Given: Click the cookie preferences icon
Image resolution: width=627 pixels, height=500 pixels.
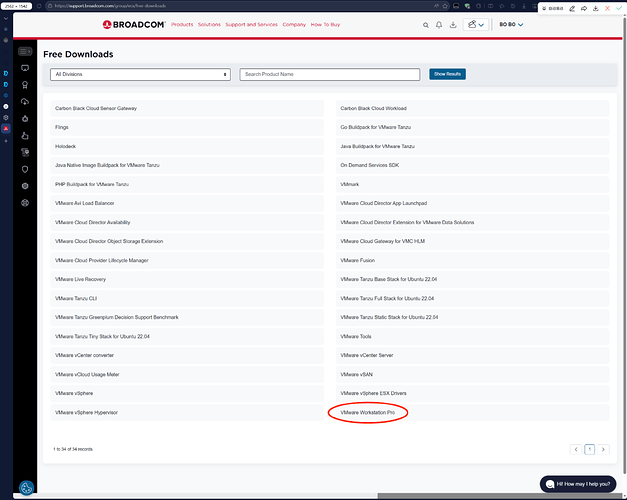Looking at the screenshot, I should click(26, 488).
